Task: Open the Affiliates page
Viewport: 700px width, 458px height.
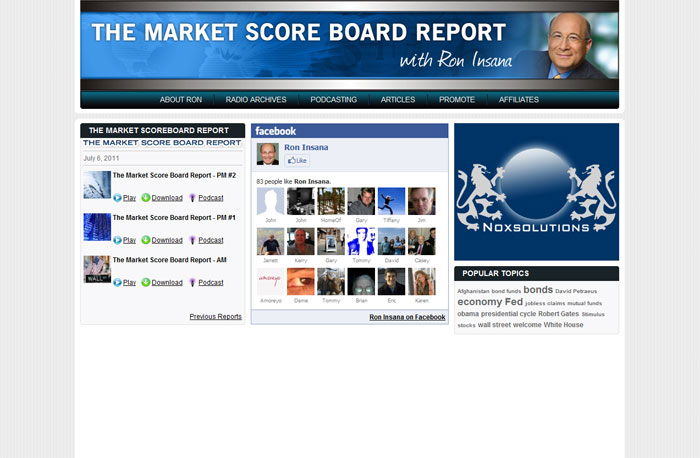Action: tap(519, 100)
